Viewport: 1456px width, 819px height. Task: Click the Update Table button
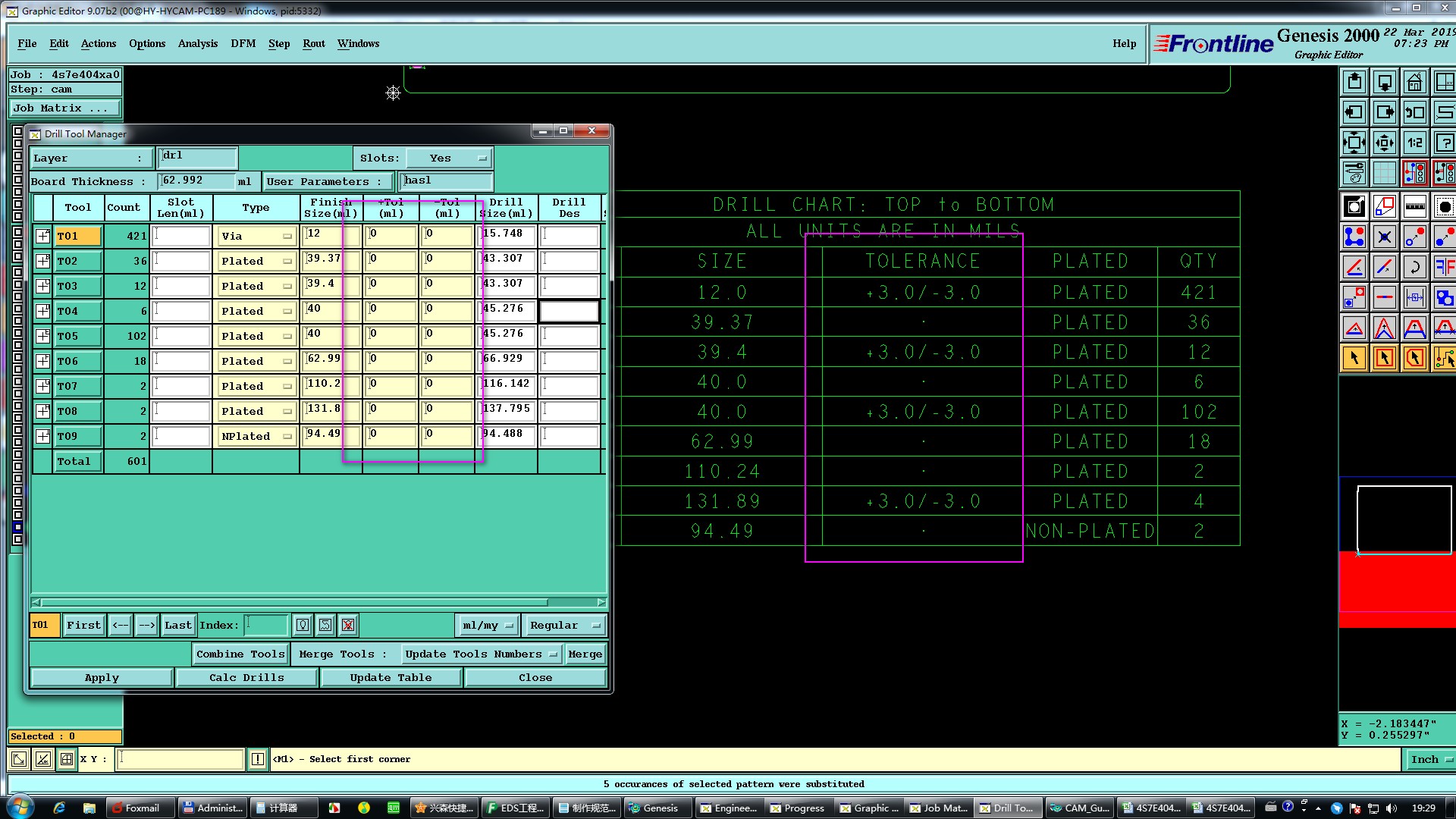click(391, 677)
